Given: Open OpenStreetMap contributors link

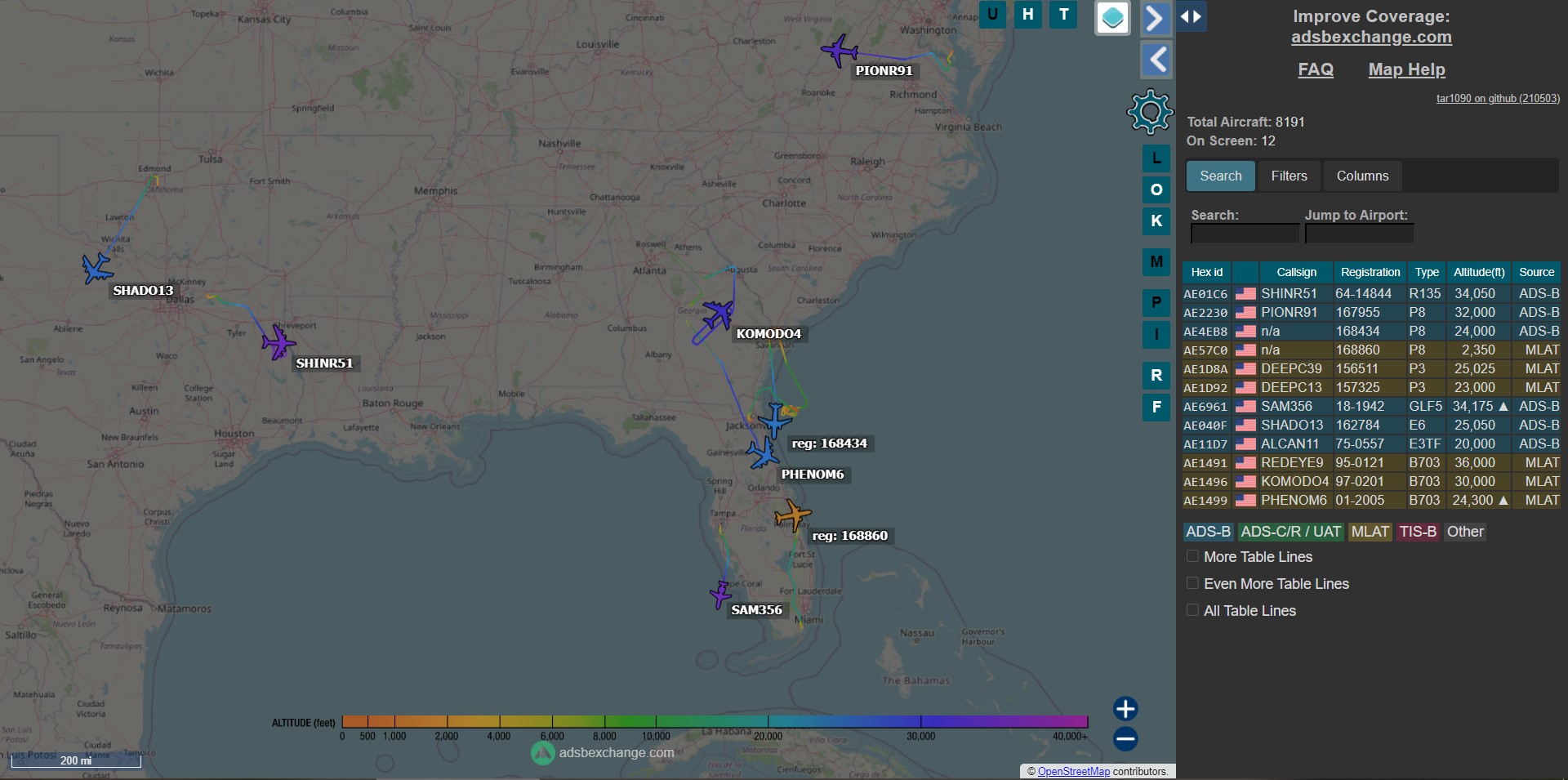Looking at the screenshot, I should coord(1073,771).
